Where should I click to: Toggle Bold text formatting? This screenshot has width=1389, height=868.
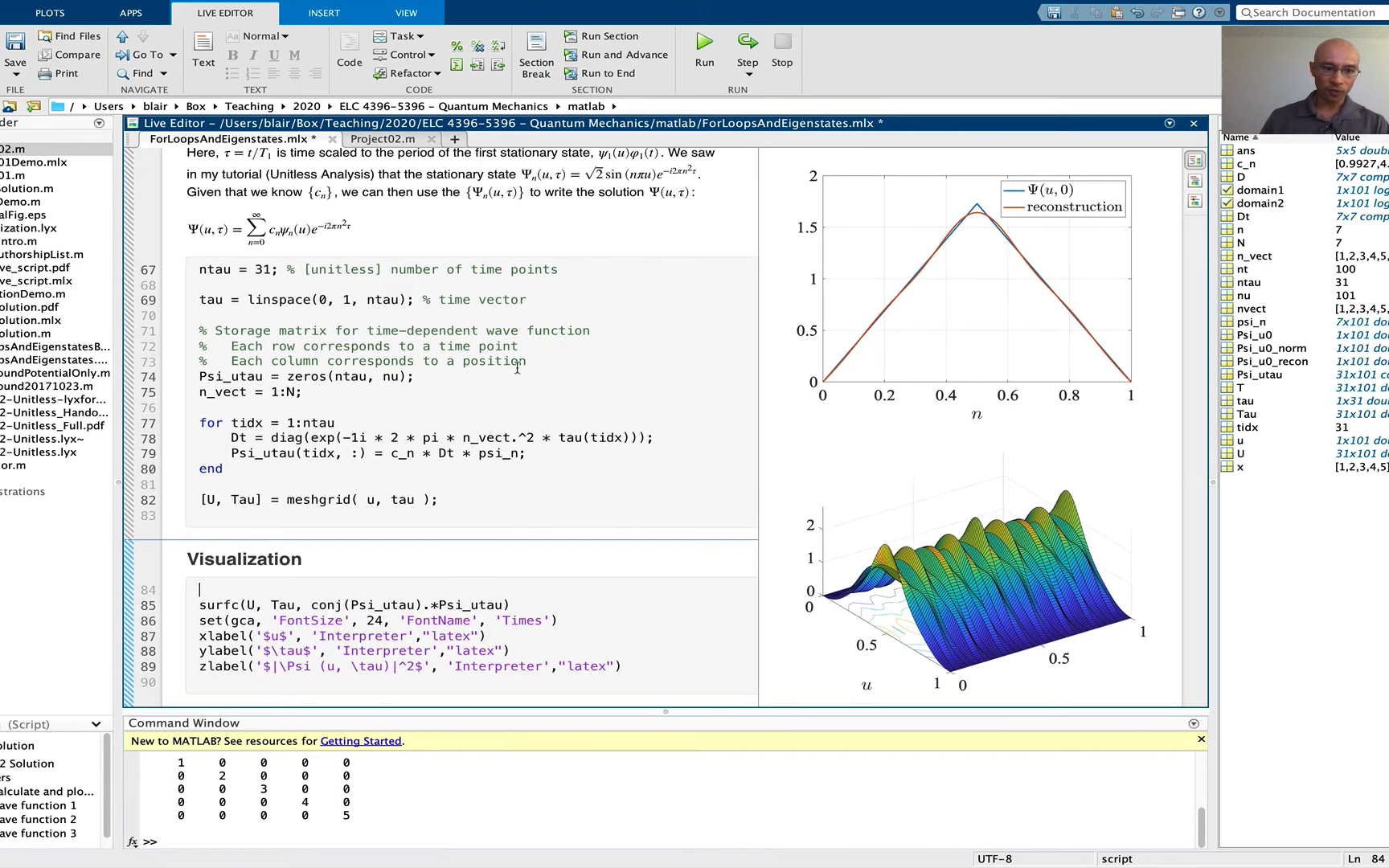pos(232,55)
